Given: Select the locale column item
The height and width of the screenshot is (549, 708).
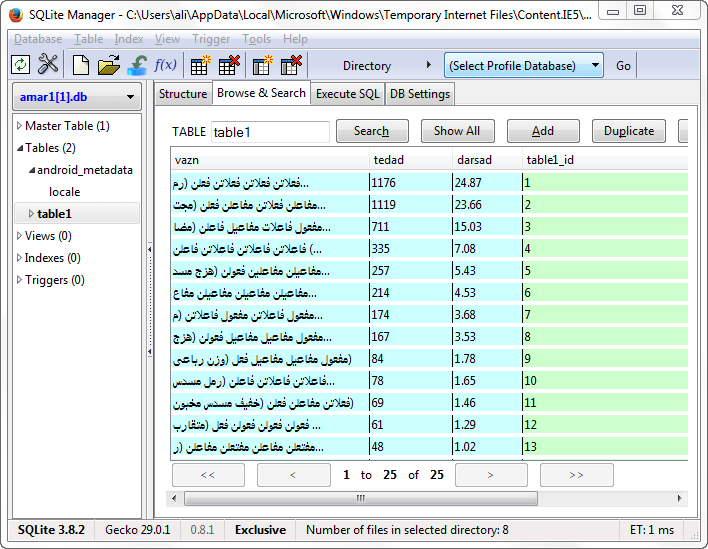Looking at the screenshot, I should click(65, 192).
